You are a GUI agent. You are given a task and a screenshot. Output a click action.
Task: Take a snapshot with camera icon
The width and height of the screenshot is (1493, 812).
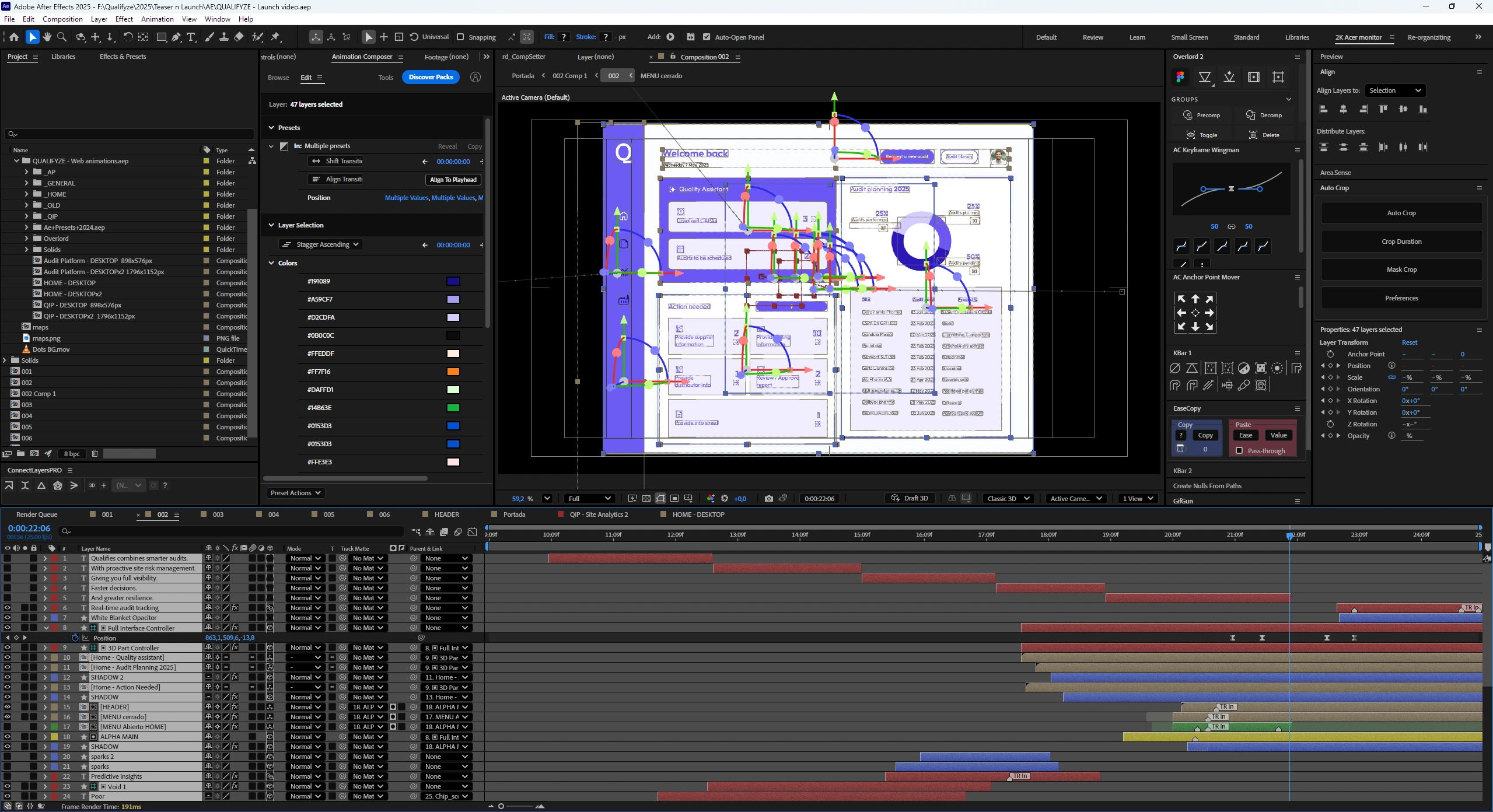click(768, 498)
